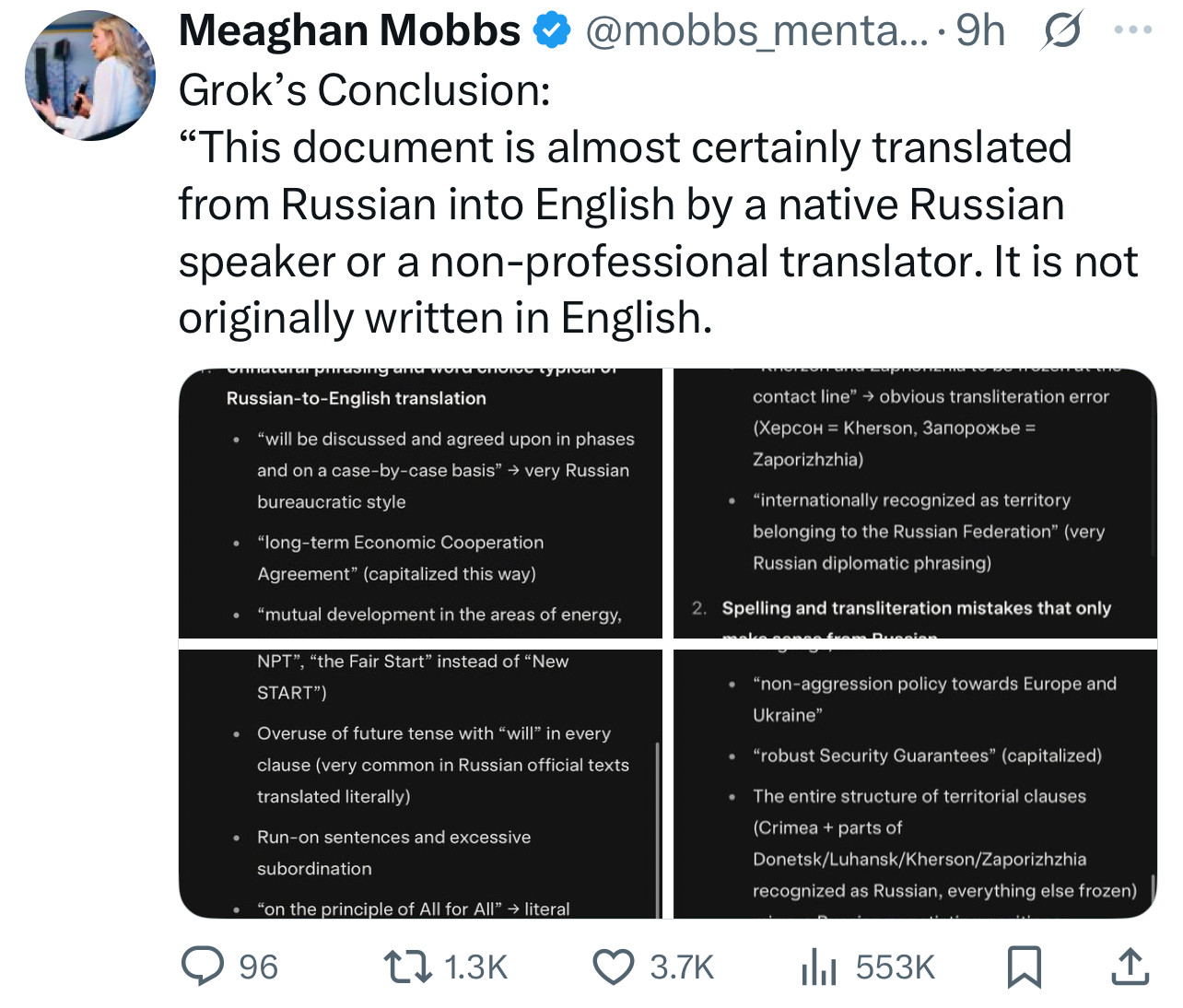Open the three-dot more options menu

(x=1132, y=30)
